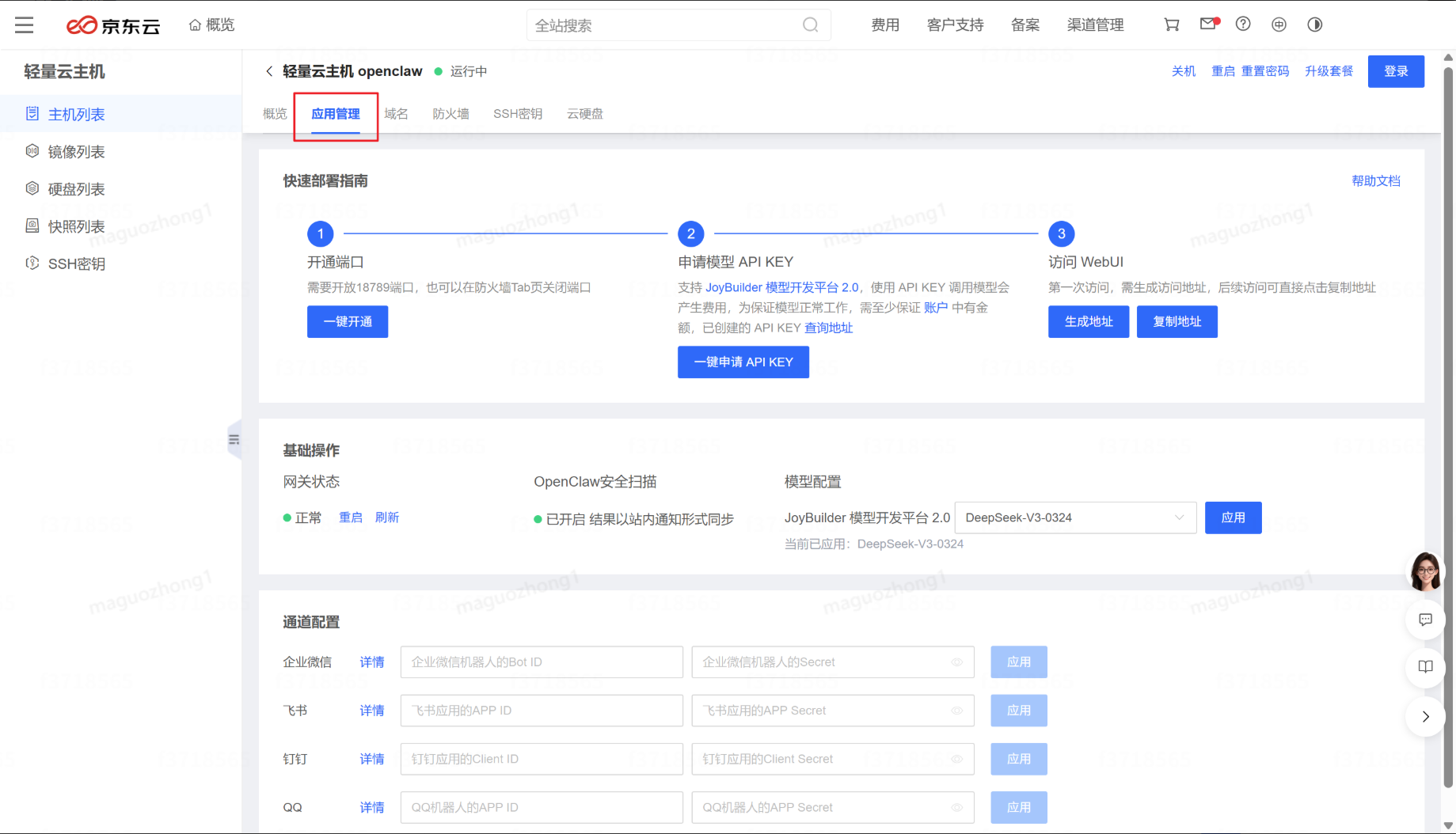Open the shopping cart icon
This screenshot has height=834, width=1456.
point(1171,25)
